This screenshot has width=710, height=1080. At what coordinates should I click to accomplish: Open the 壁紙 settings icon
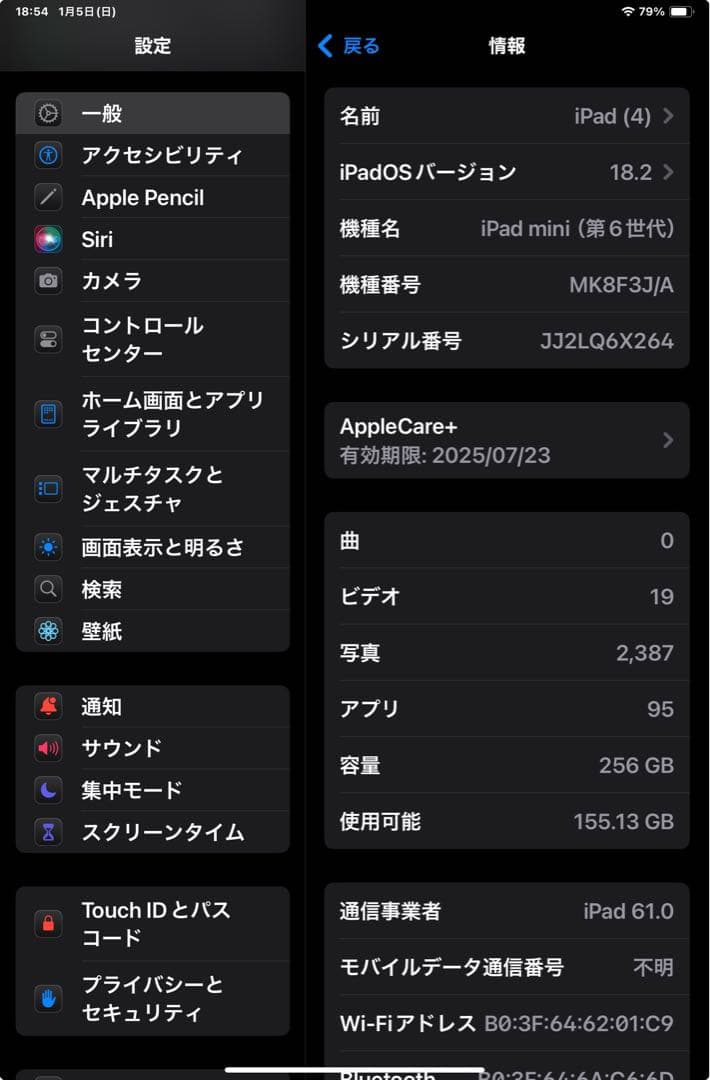49,631
